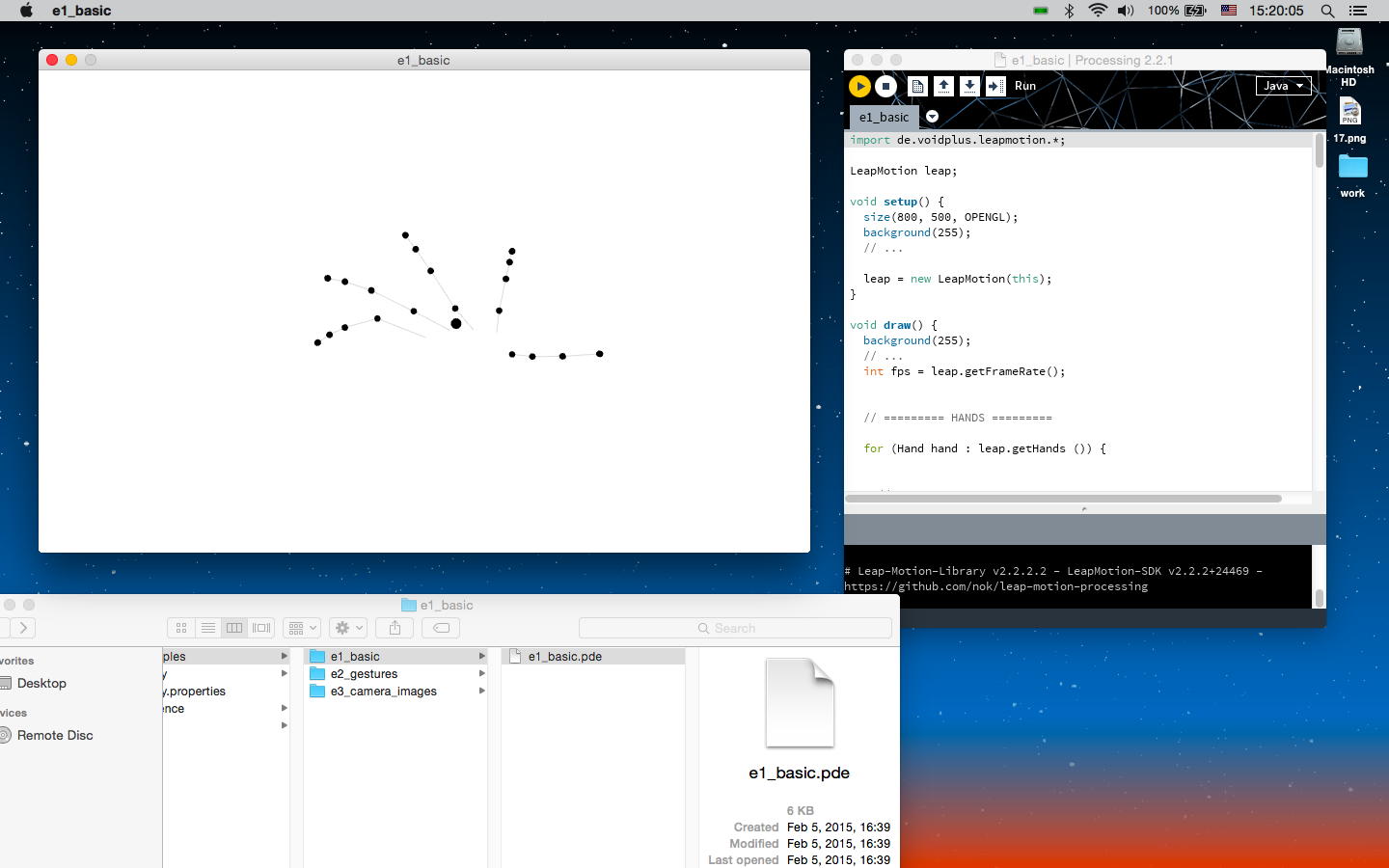Image resolution: width=1389 pixels, height=868 pixels.
Task: Open the e1_basic application menu
Action: click(81, 11)
